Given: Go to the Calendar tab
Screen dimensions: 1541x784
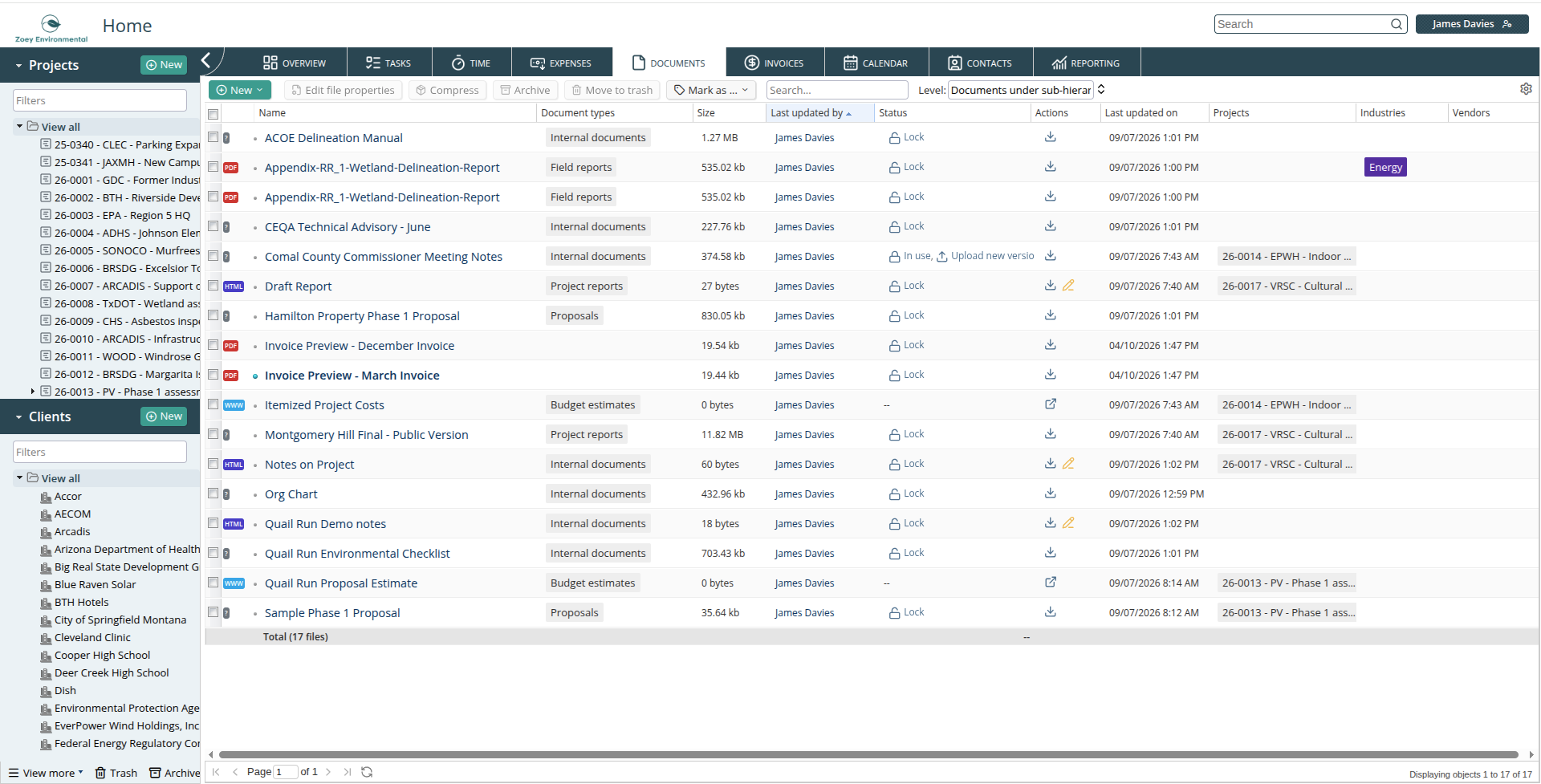Looking at the screenshot, I should [876, 63].
